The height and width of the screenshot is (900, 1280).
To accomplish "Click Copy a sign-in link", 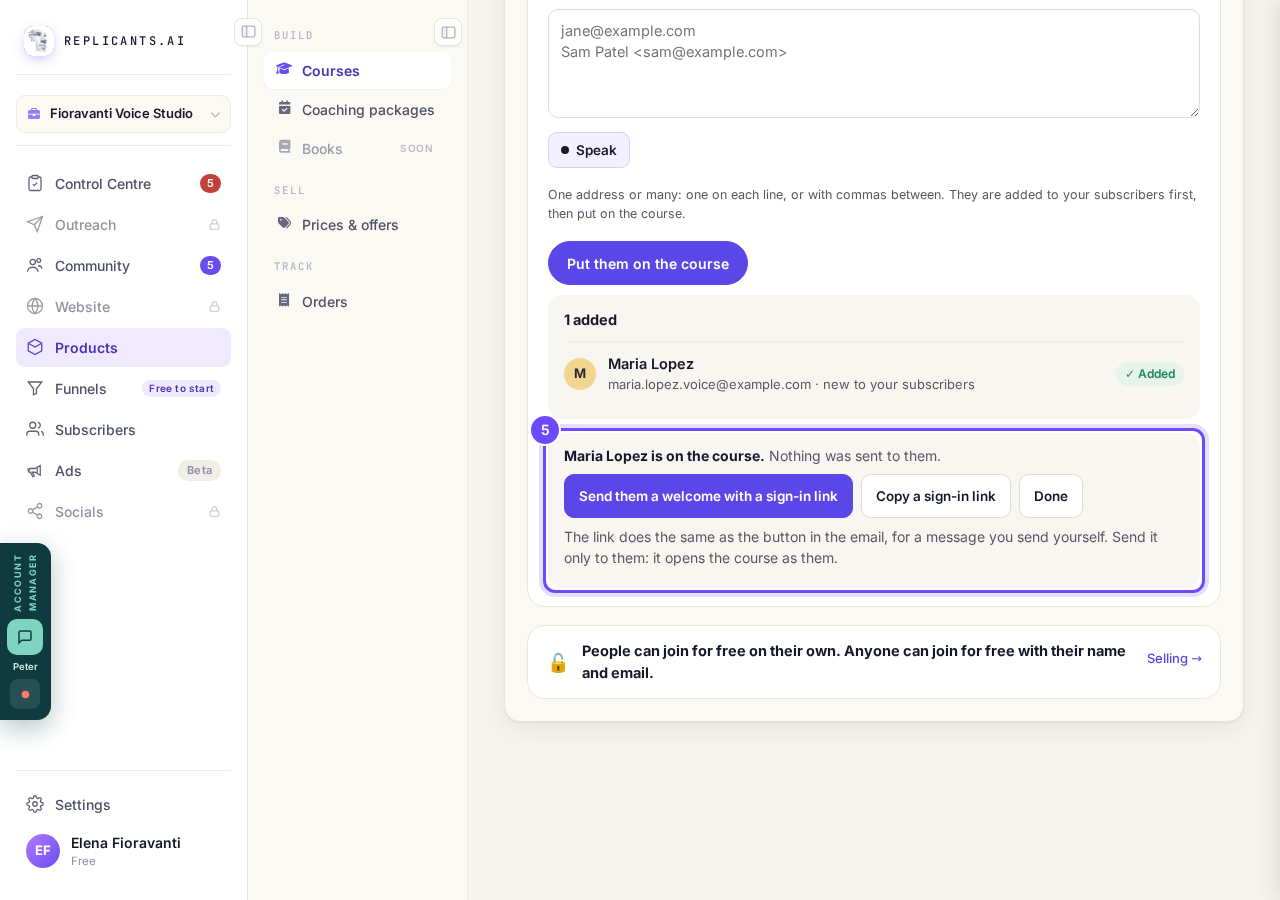I will (x=936, y=496).
